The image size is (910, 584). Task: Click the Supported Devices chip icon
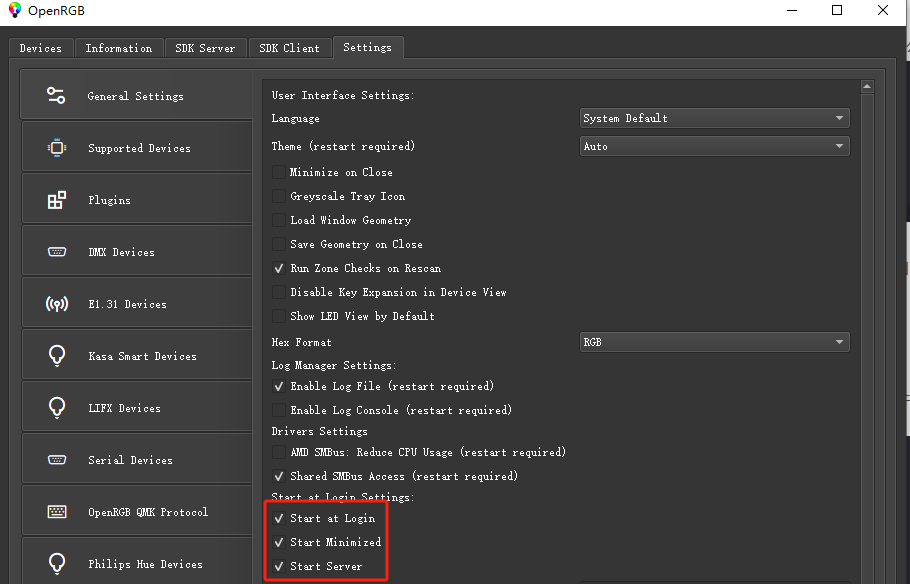click(x=56, y=148)
